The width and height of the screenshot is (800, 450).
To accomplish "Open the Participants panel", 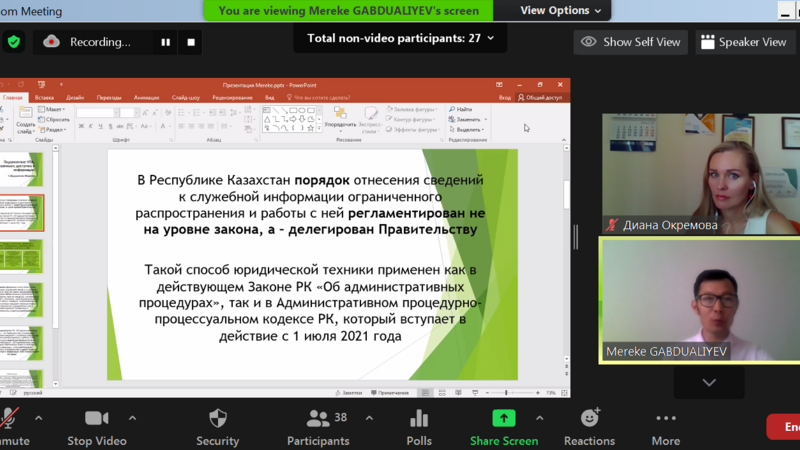I will 318,427.
